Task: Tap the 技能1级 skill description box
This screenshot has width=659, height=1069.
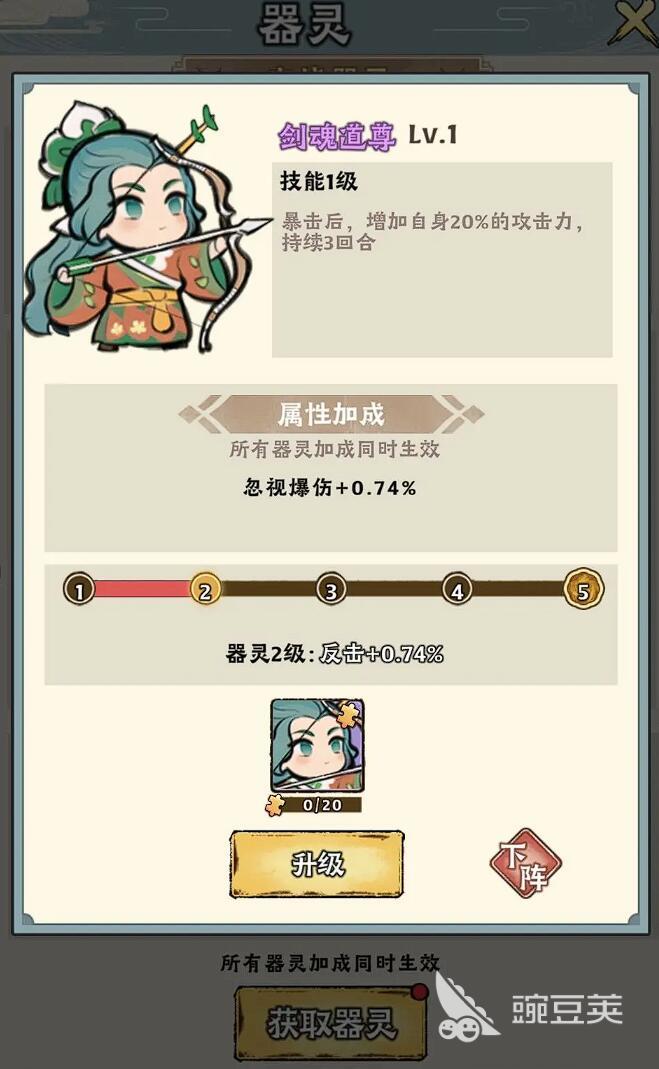Action: click(x=442, y=259)
